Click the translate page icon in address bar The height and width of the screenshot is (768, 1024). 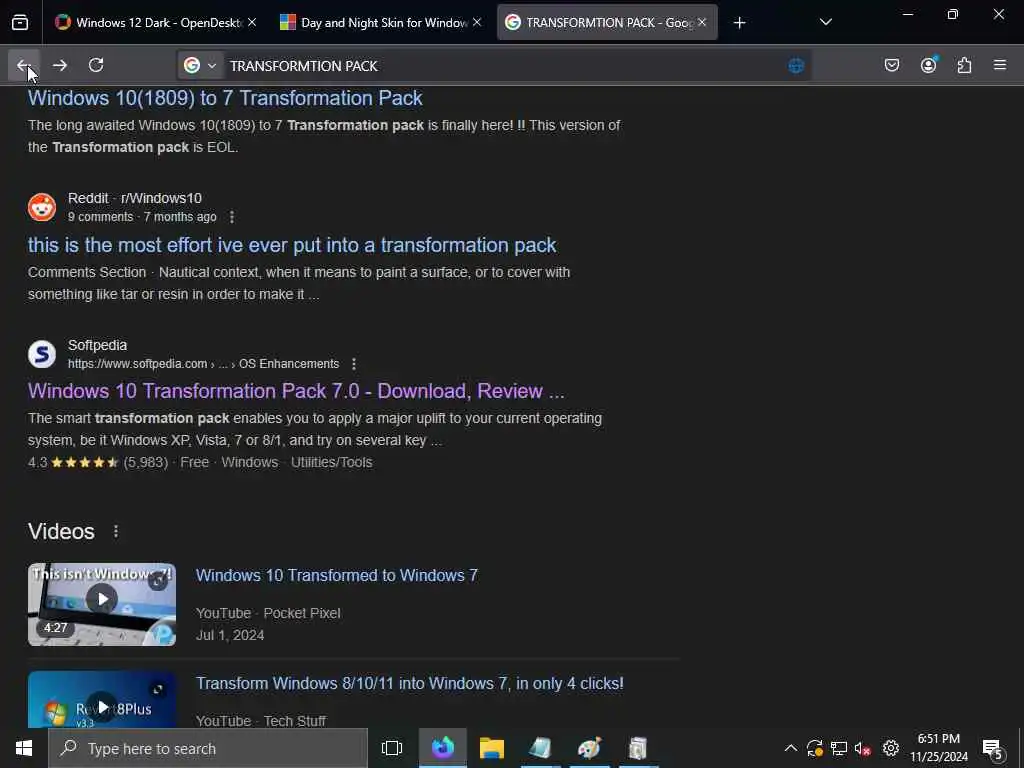(x=796, y=66)
